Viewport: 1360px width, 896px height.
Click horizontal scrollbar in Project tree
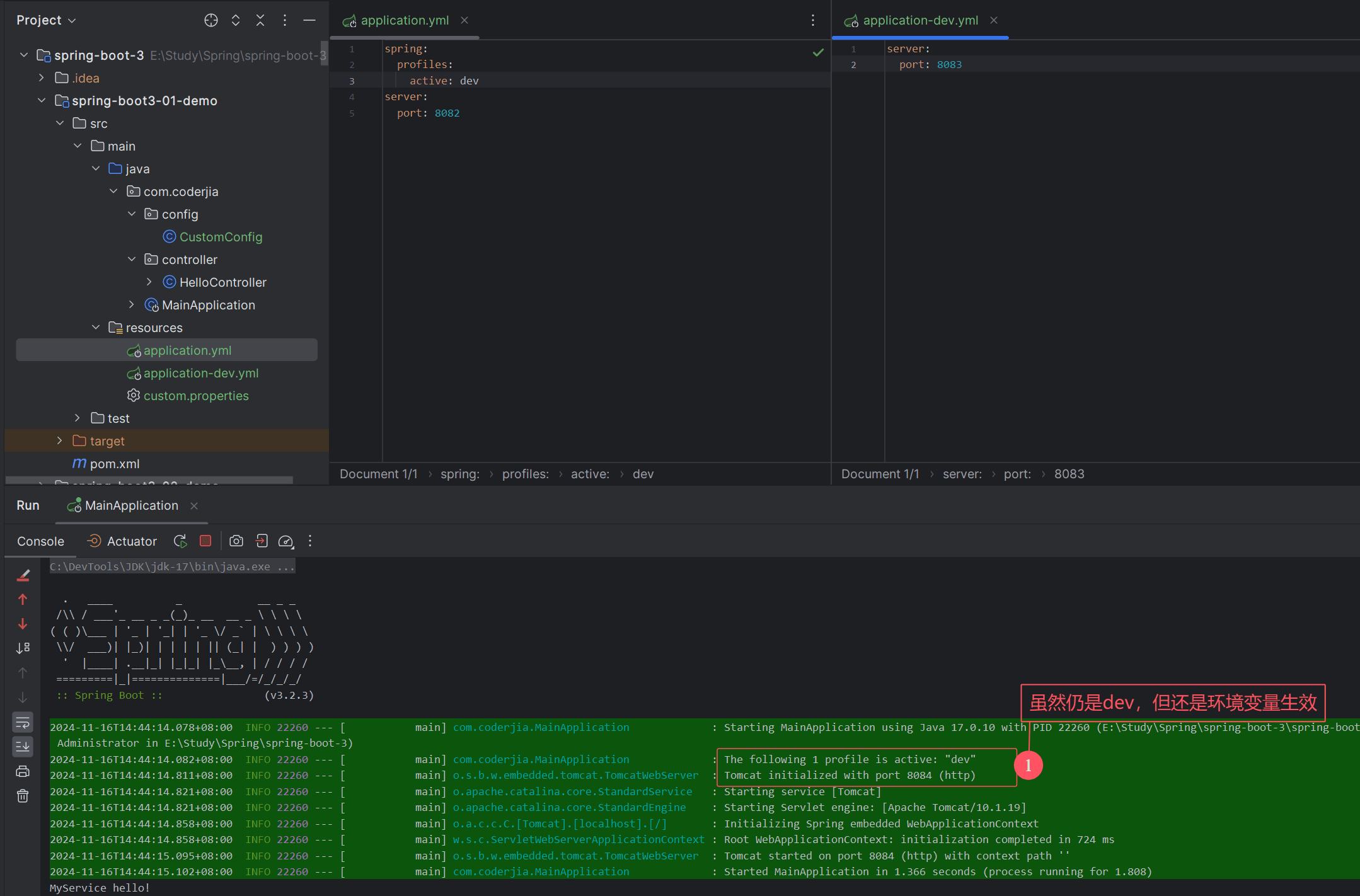point(149,481)
